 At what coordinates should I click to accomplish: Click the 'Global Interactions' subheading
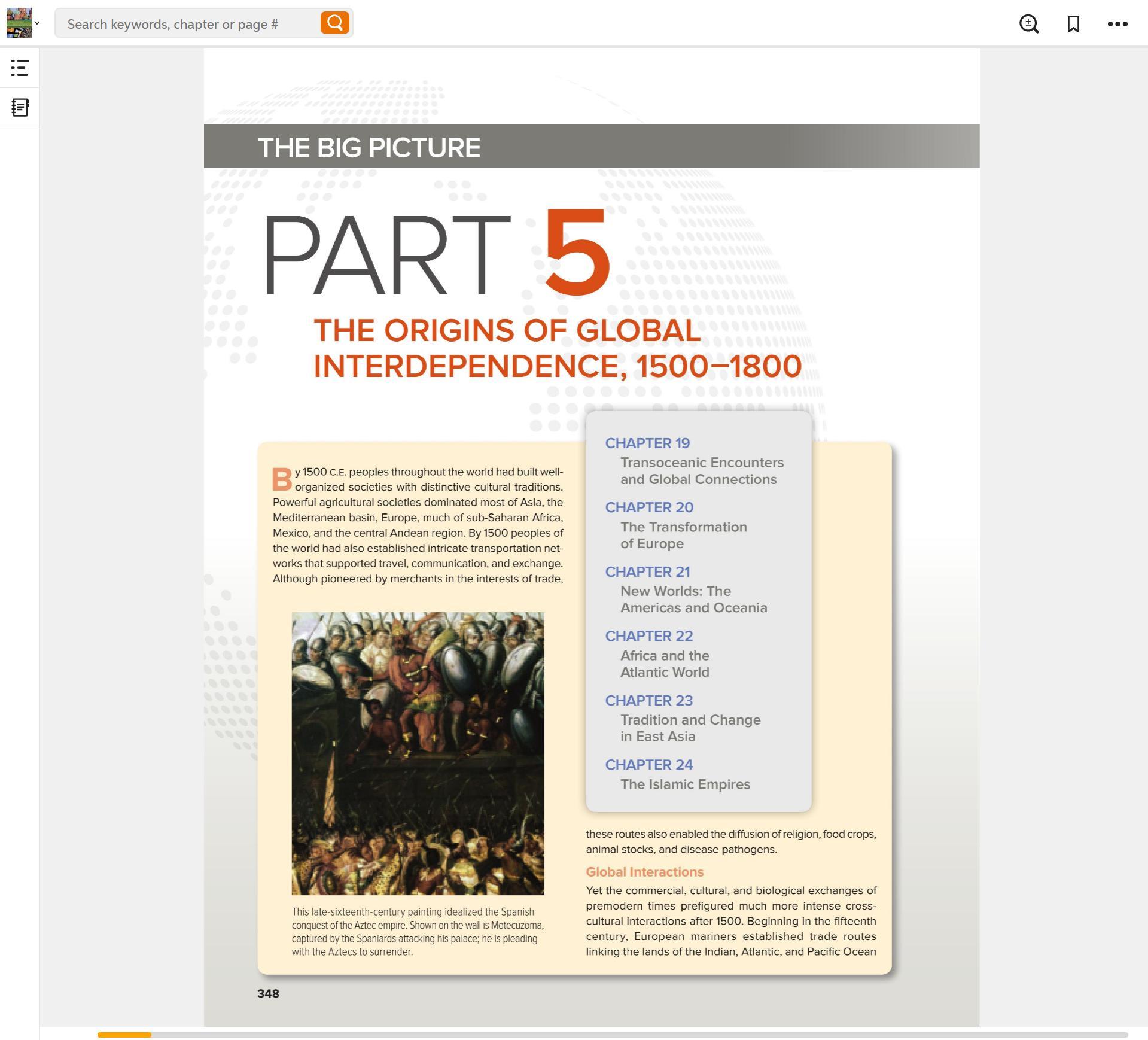click(x=644, y=872)
